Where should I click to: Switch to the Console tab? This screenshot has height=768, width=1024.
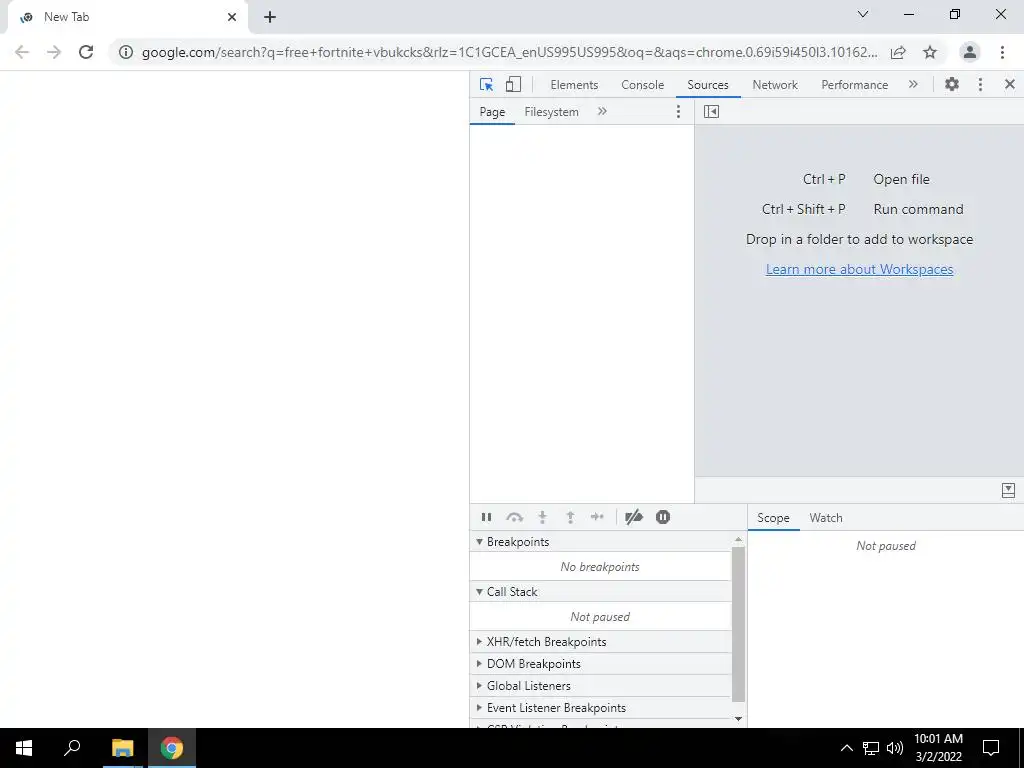pos(643,85)
